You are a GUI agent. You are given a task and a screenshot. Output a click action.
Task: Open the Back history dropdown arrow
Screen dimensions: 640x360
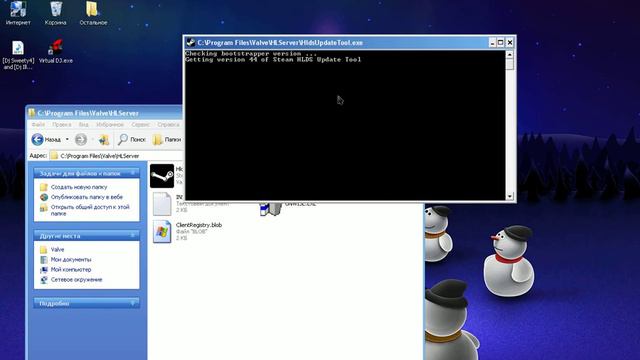point(67,140)
